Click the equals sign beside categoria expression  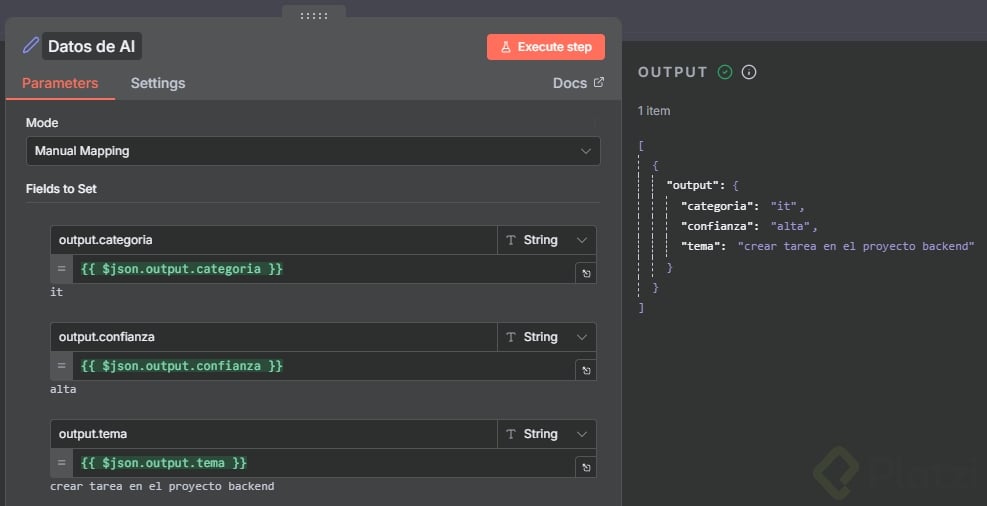(61, 269)
